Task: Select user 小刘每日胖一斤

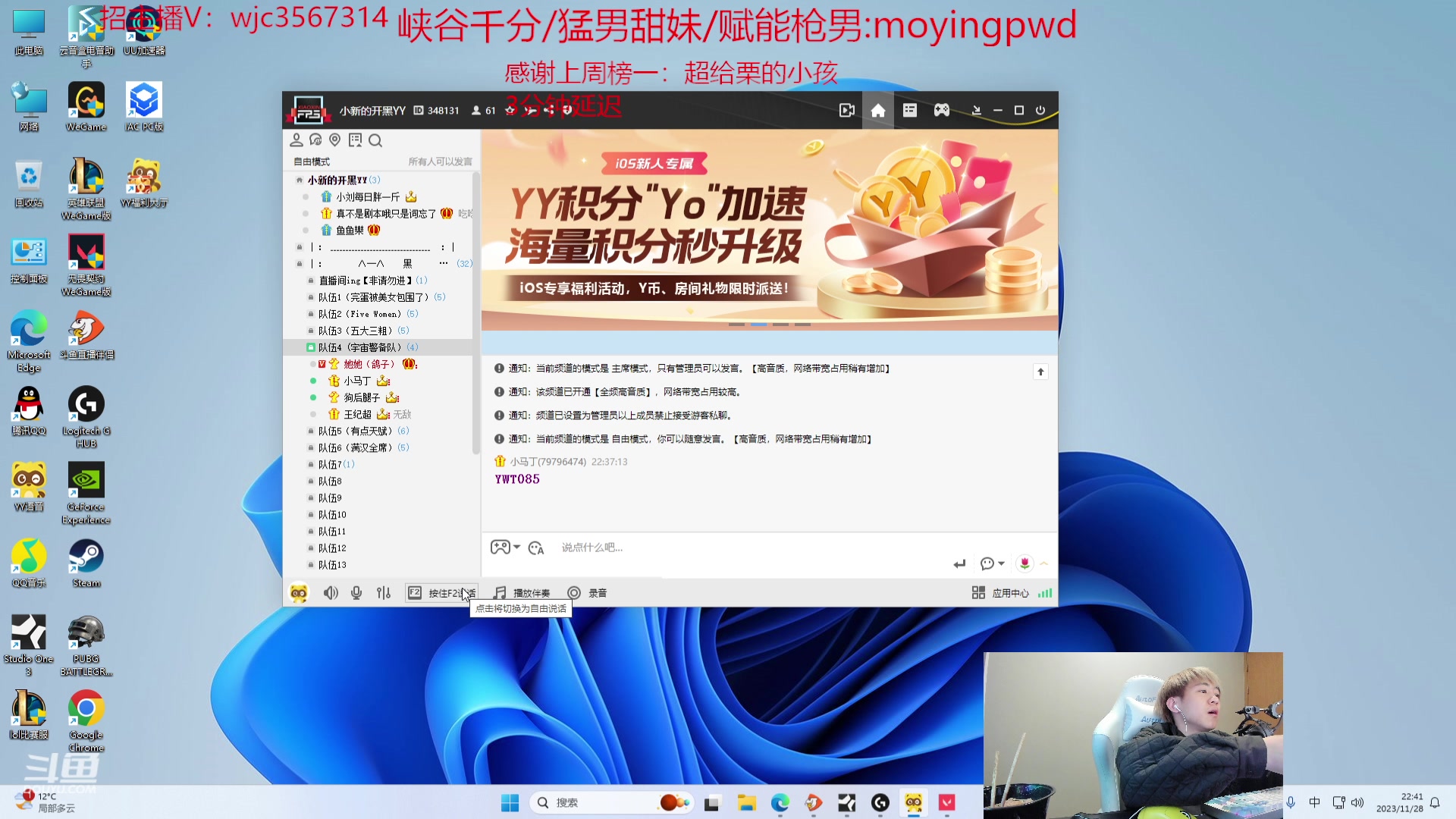Action: point(368,197)
